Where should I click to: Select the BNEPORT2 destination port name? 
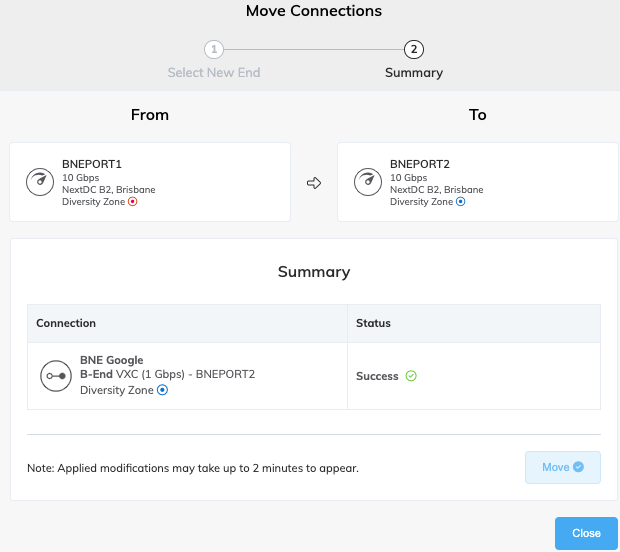click(420, 164)
